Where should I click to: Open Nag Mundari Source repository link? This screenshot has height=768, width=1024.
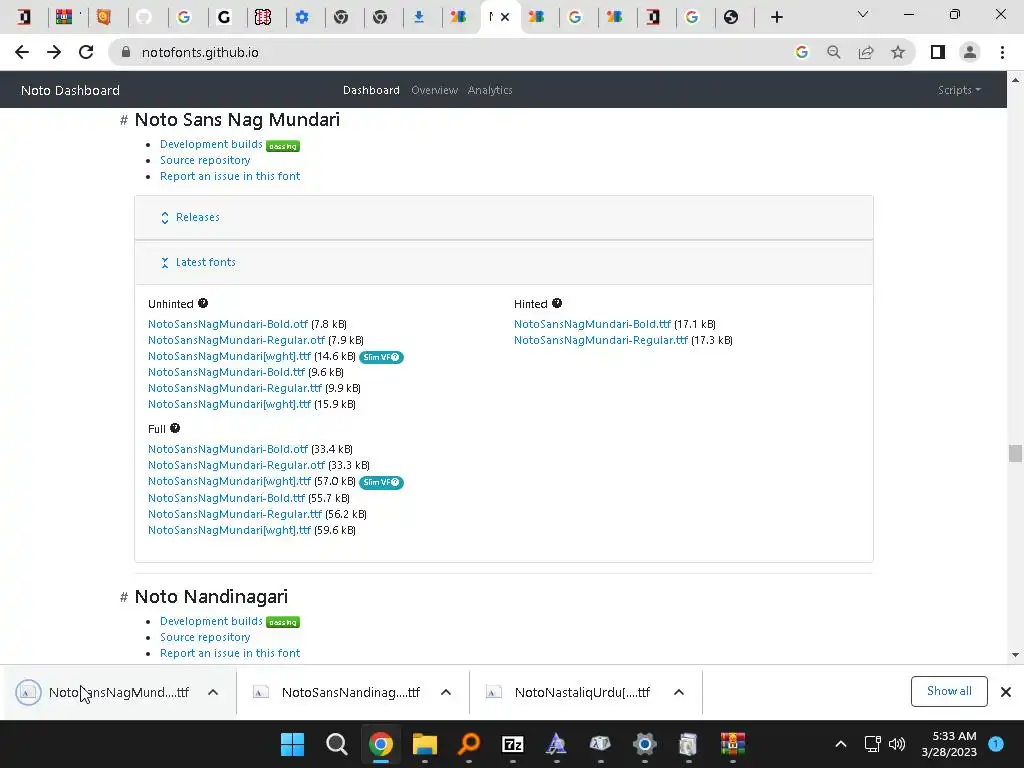pyautogui.click(x=205, y=160)
